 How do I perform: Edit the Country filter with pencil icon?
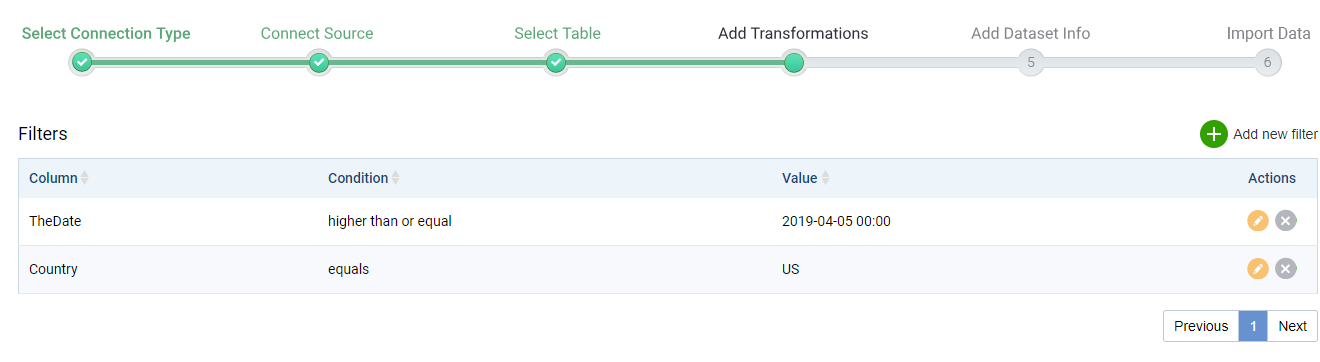point(1258,268)
